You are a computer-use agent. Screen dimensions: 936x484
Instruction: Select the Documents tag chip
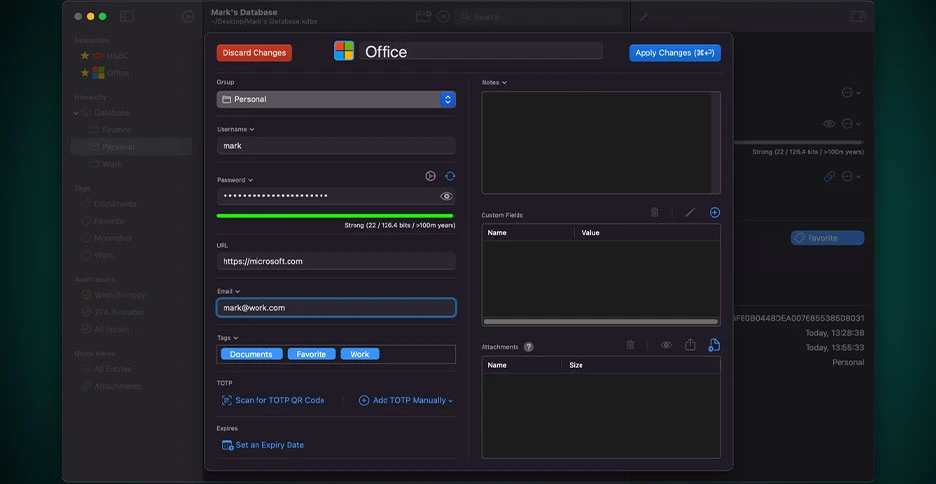251,354
